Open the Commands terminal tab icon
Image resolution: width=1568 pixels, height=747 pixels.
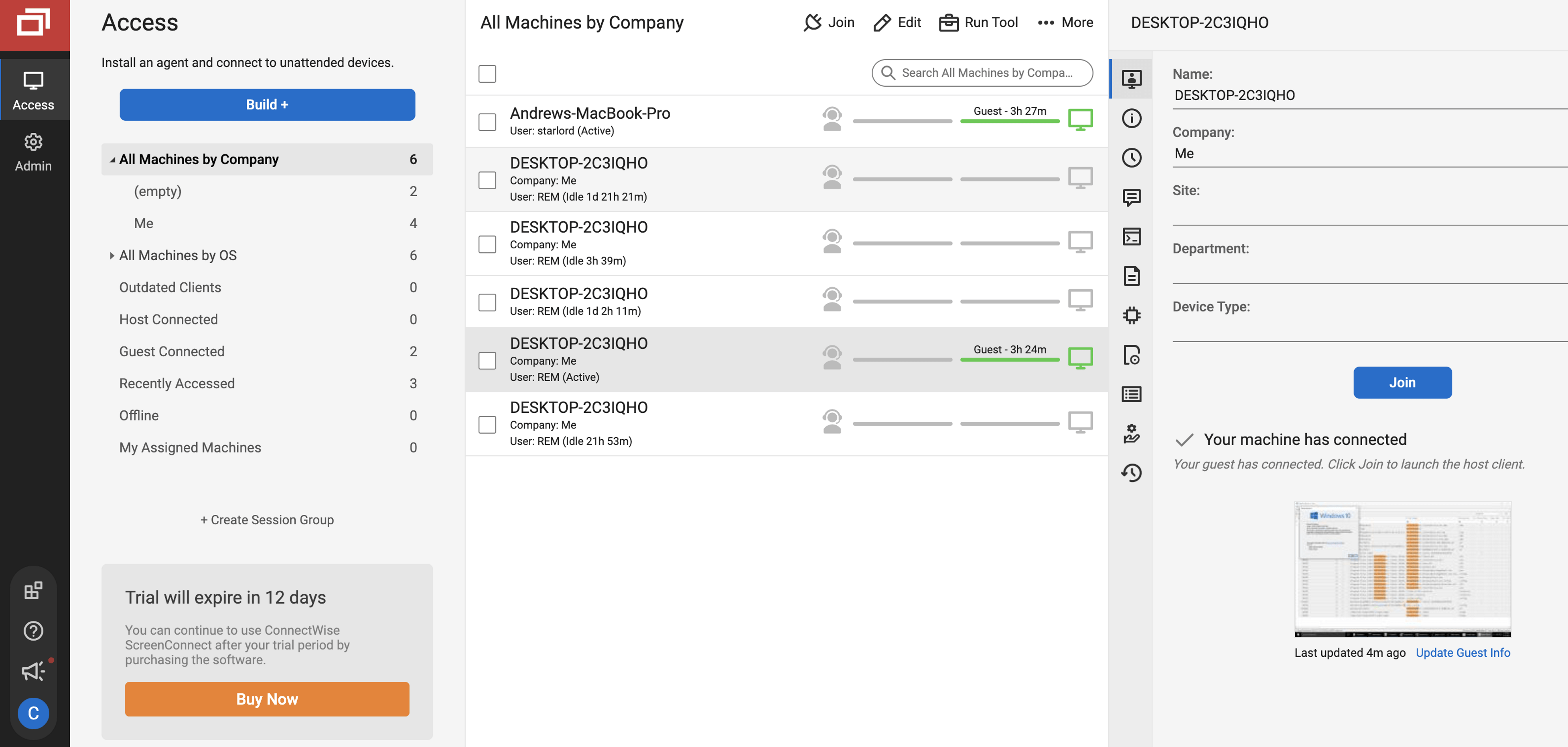(x=1131, y=237)
